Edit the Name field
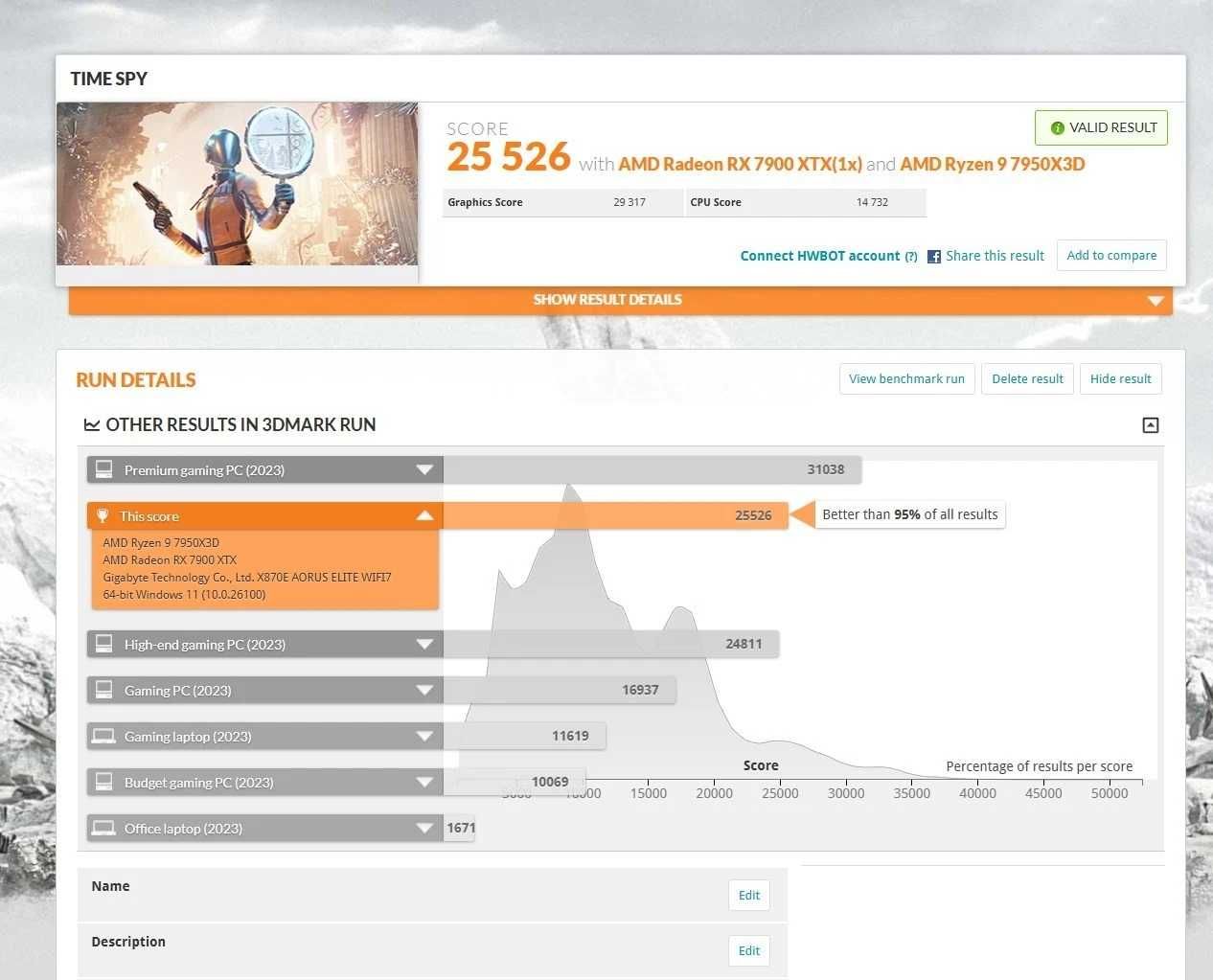The width and height of the screenshot is (1213, 980). (749, 896)
